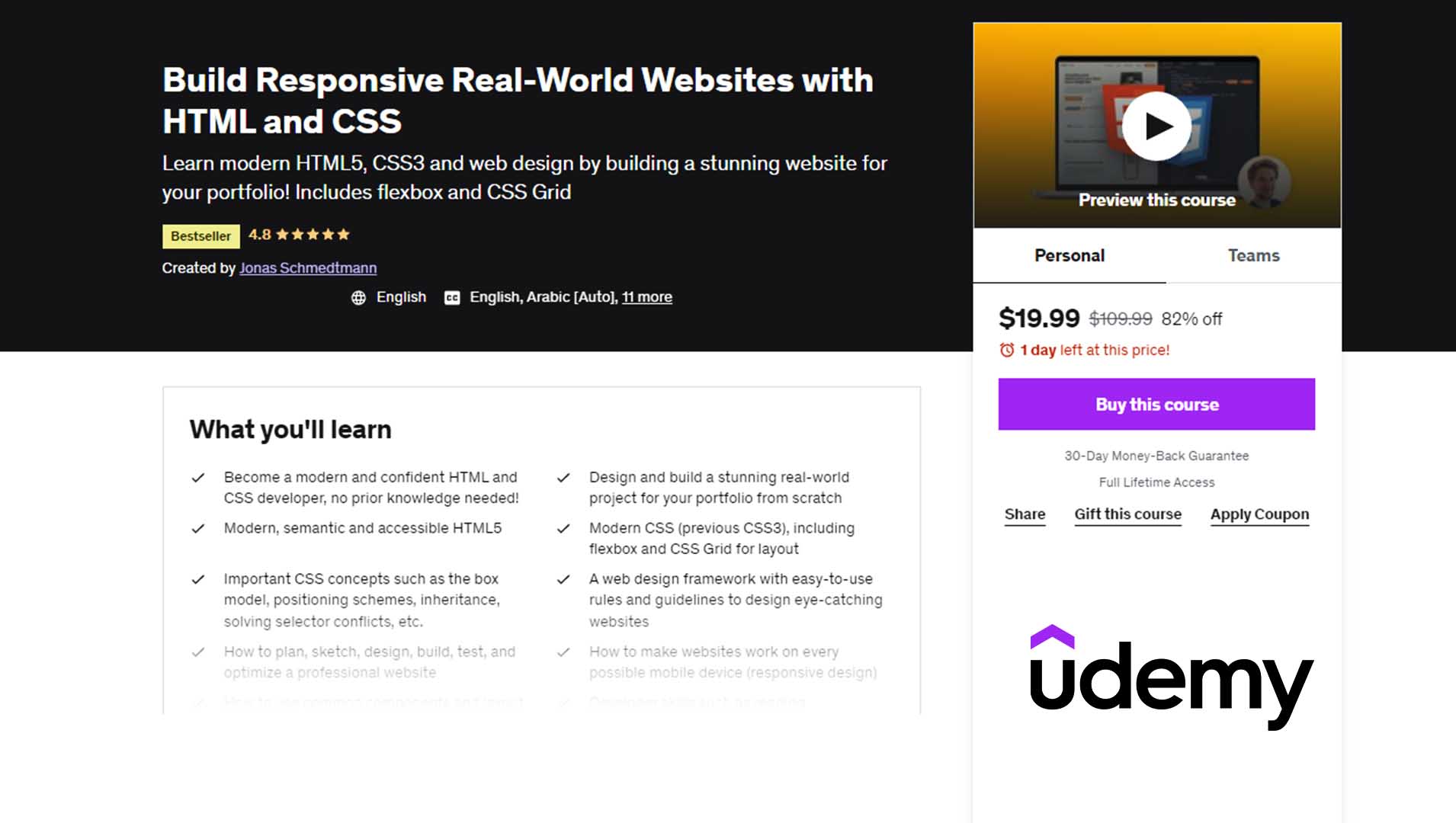Click the play icon to preview the course
This screenshot has width=1456, height=823.
click(x=1156, y=125)
